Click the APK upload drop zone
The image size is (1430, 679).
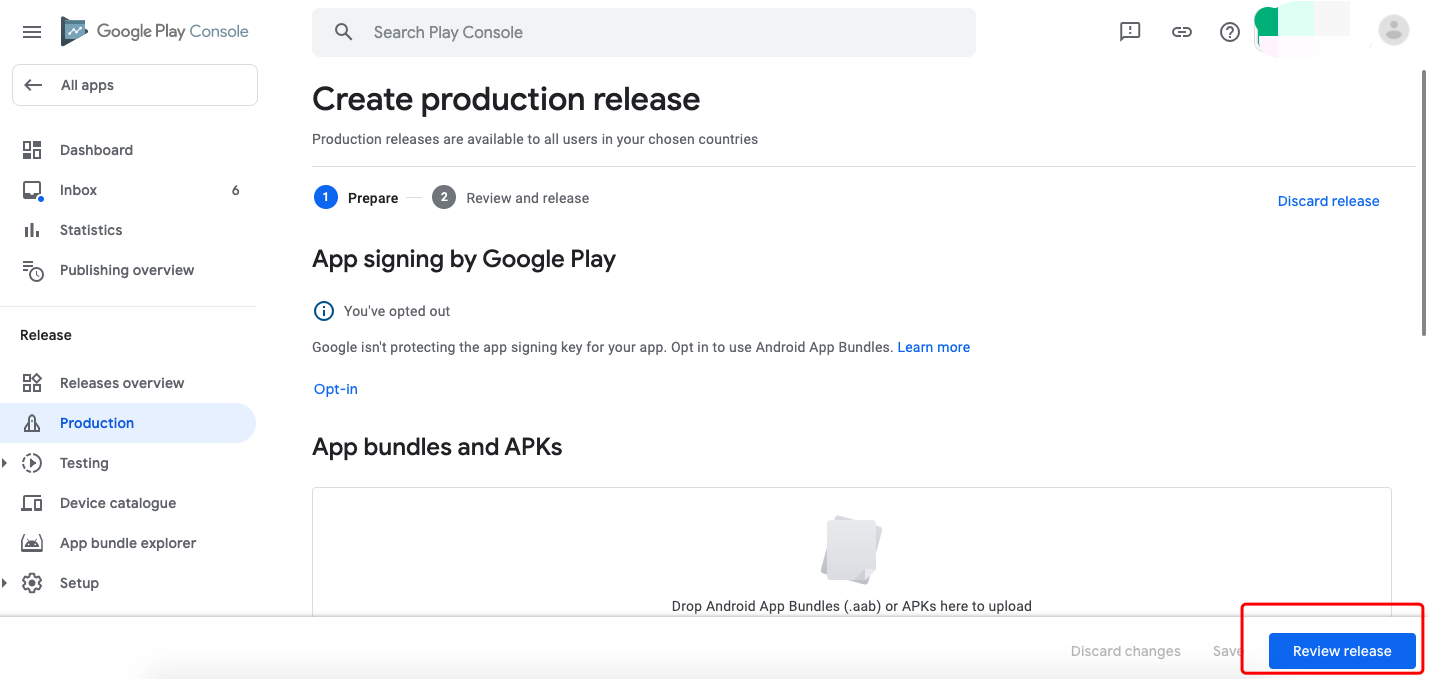pos(852,552)
